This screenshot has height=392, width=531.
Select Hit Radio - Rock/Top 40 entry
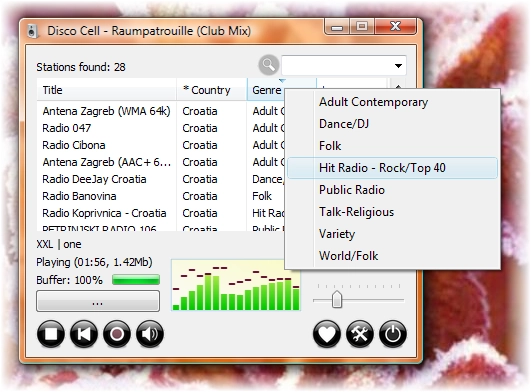392,168
